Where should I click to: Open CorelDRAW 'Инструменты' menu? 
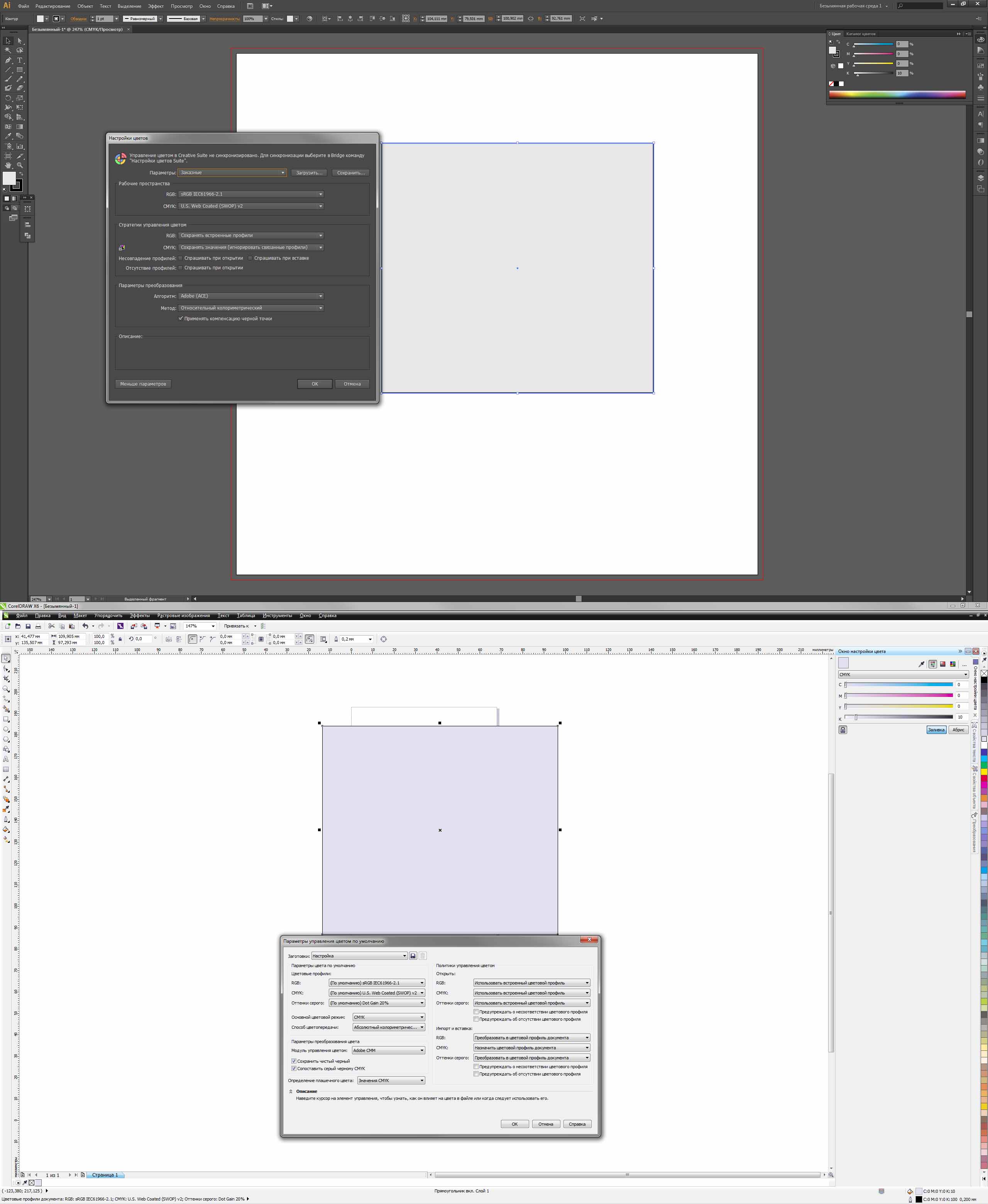coord(277,616)
